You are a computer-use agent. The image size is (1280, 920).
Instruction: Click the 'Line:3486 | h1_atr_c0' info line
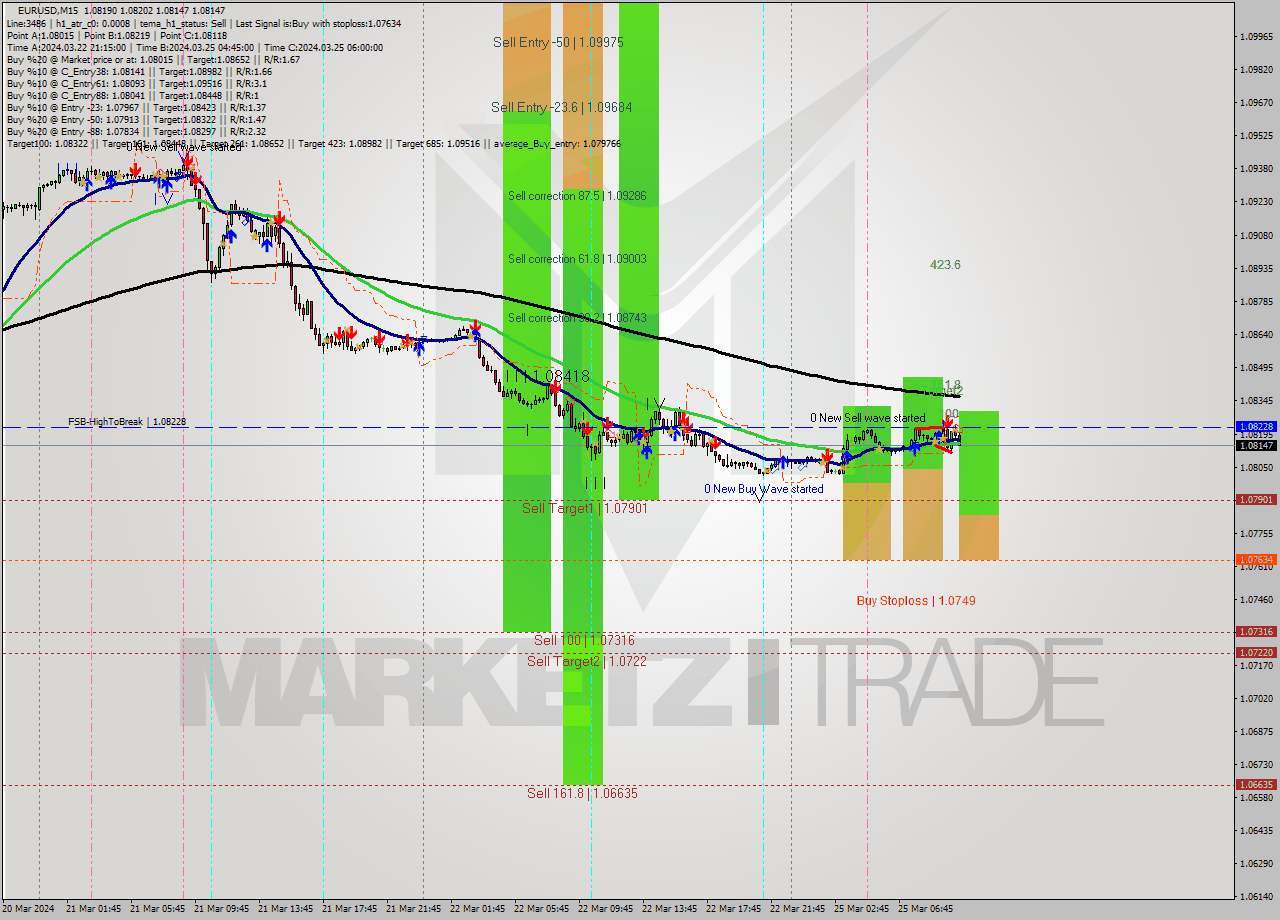click(x=204, y=23)
